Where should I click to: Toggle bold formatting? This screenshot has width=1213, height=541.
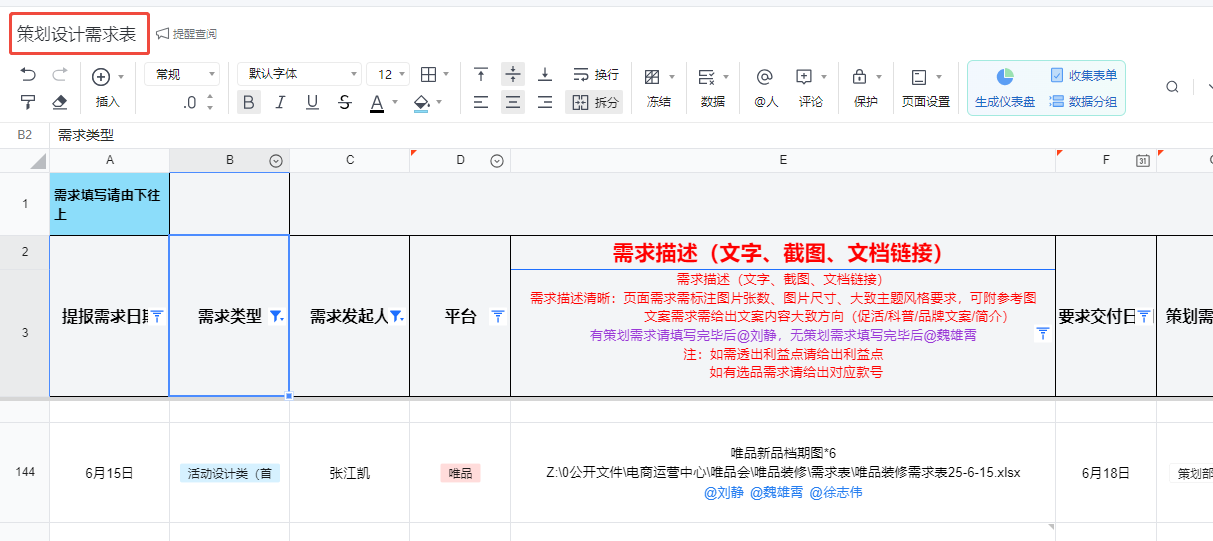point(249,102)
